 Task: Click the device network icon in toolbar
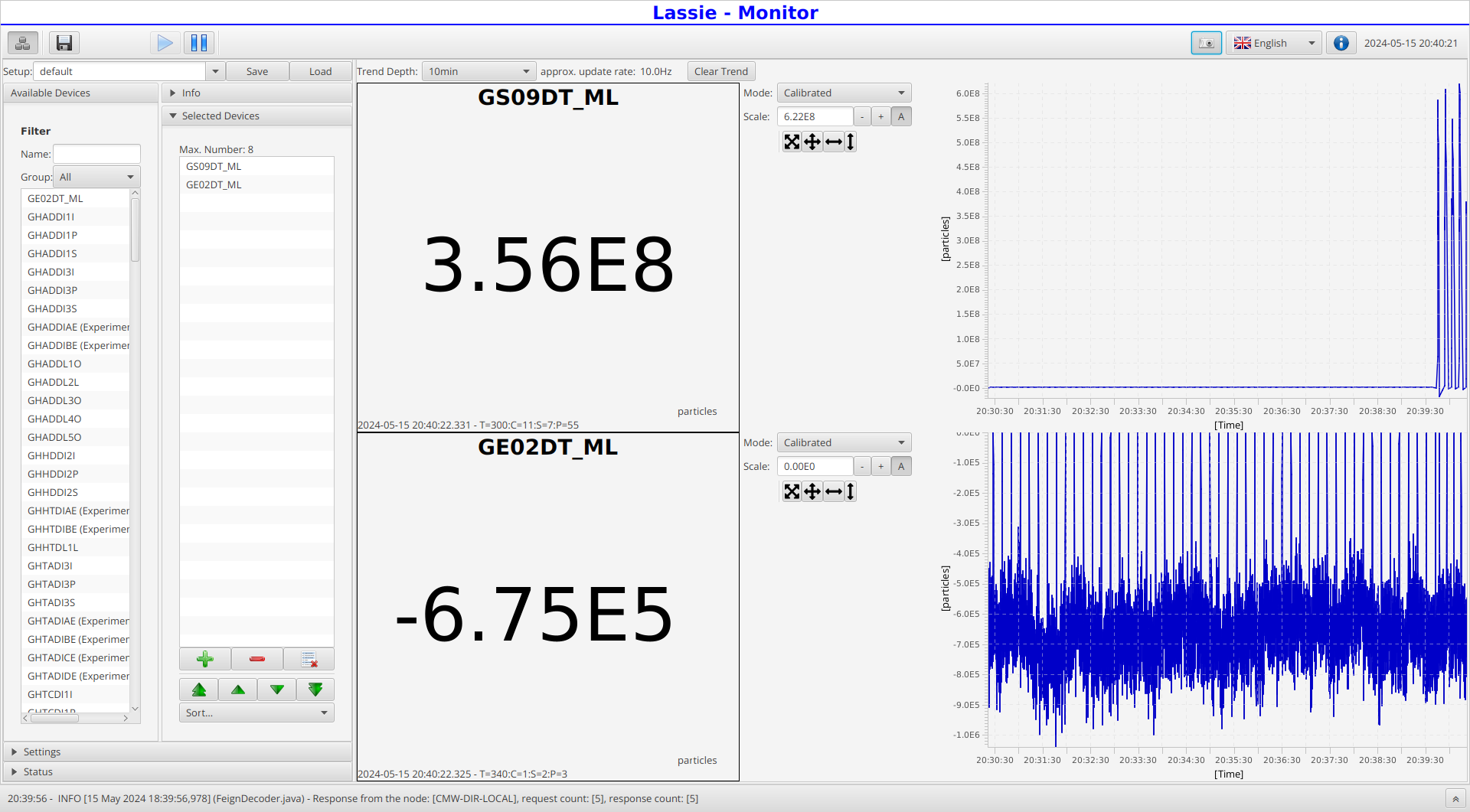click(23, 43)
